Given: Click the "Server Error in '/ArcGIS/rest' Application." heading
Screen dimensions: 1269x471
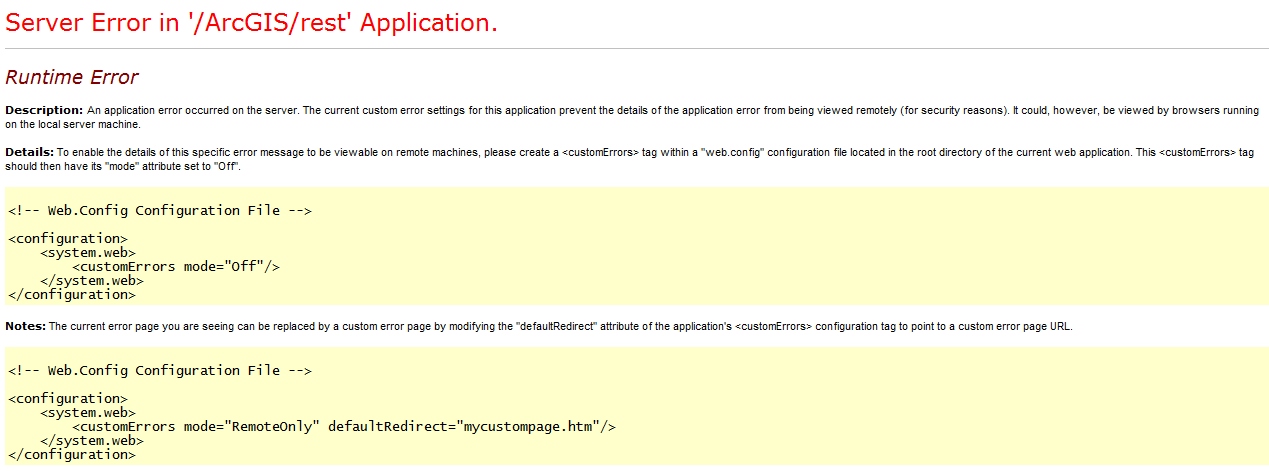Looking at the screenshot, I should coord(252,24).
